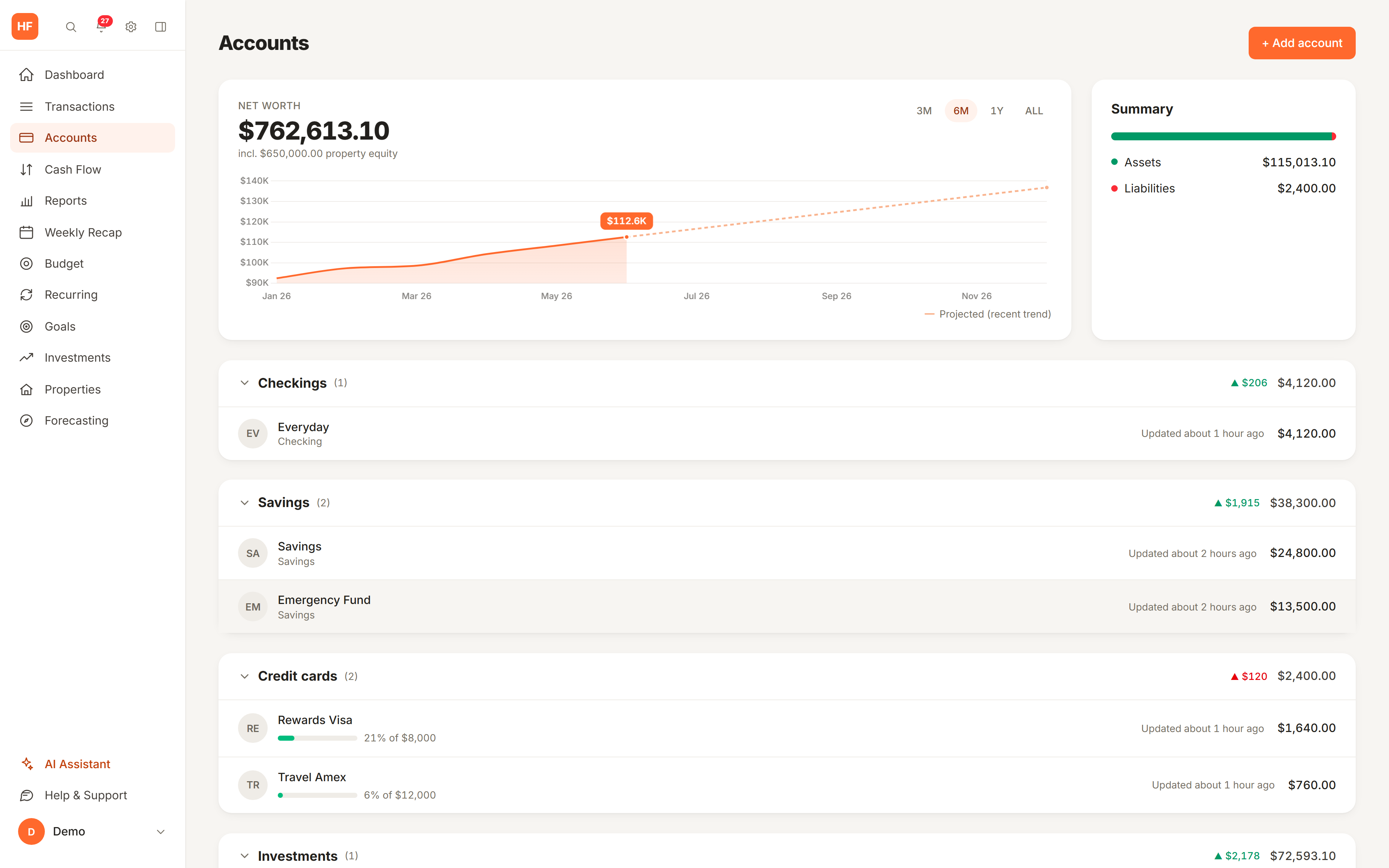Collapse the Credit cards section chevron
Image resolution: width=1389 pixels, height=868 pixels.
245,676
